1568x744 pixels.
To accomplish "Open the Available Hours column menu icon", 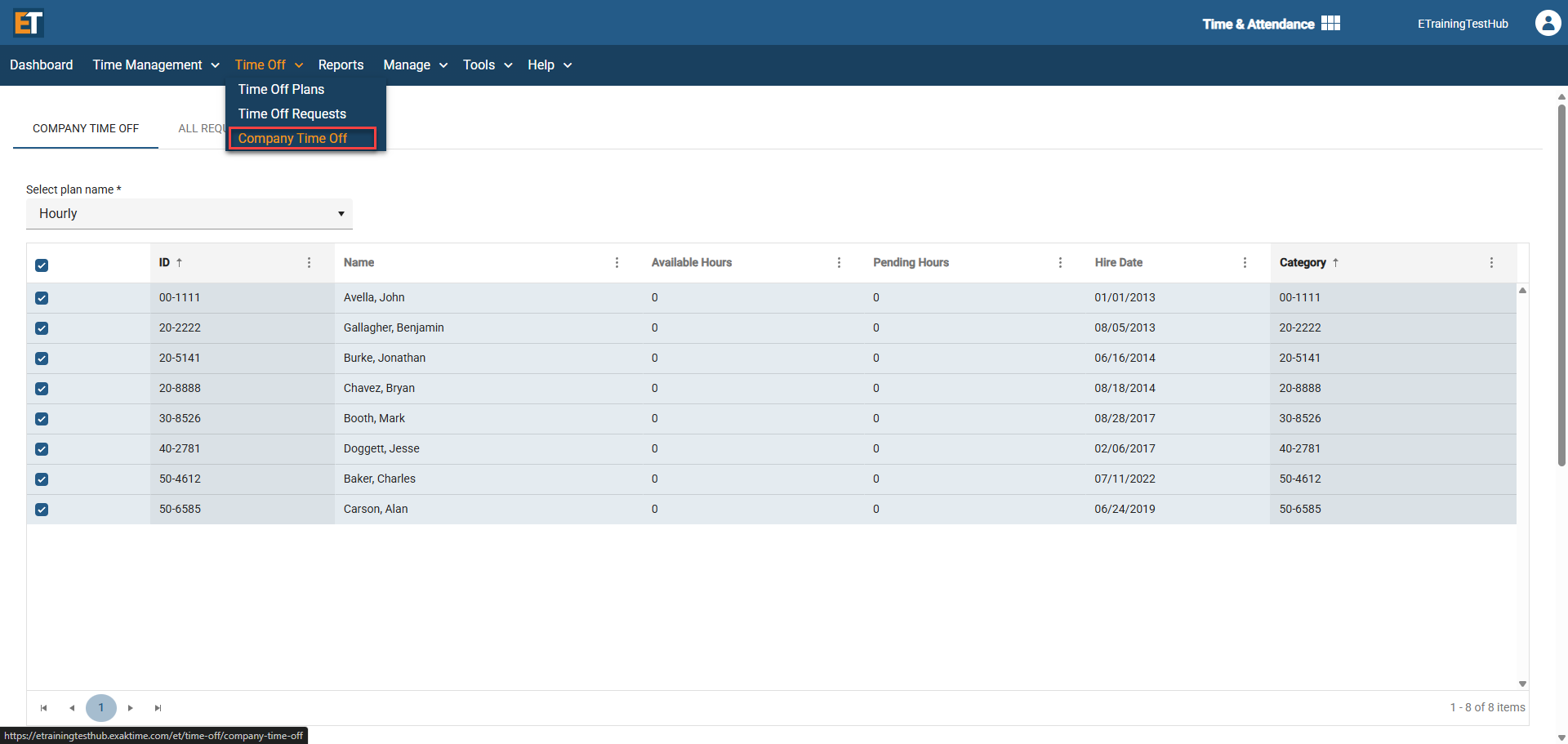I will [839, 262].
